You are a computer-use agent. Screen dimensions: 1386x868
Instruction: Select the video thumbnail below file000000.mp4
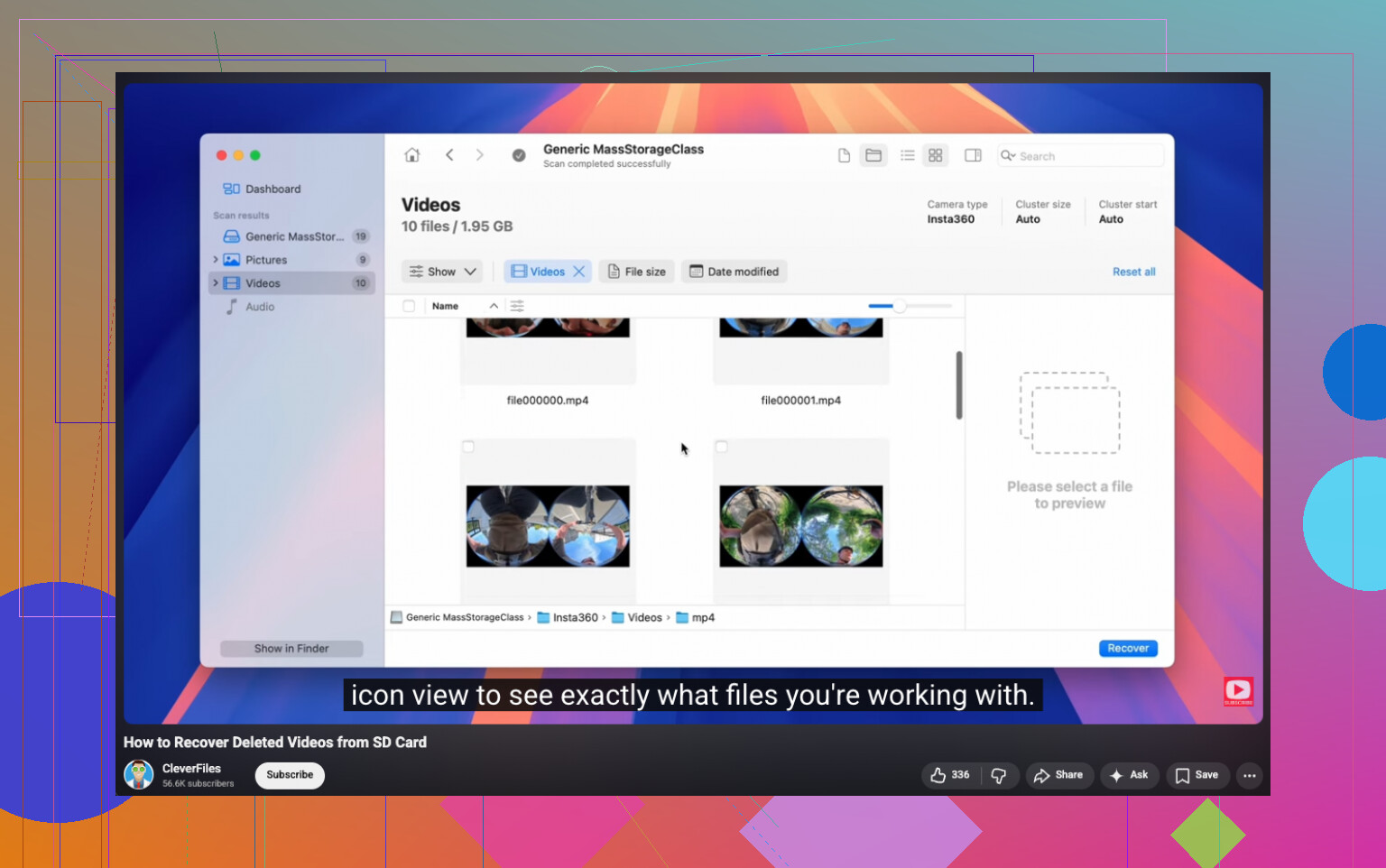pos(548,526)
